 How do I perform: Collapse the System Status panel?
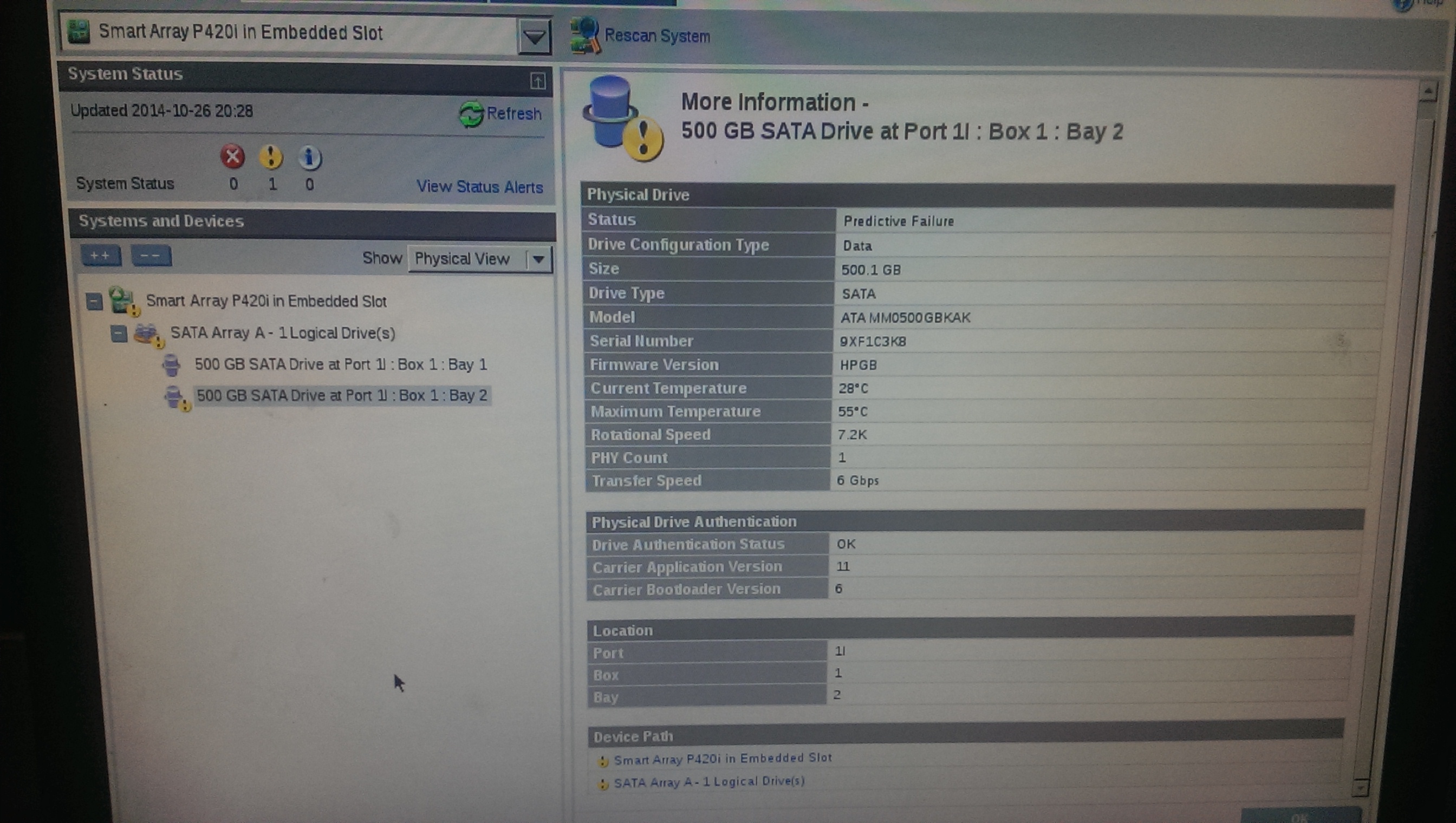pos(538,81)
